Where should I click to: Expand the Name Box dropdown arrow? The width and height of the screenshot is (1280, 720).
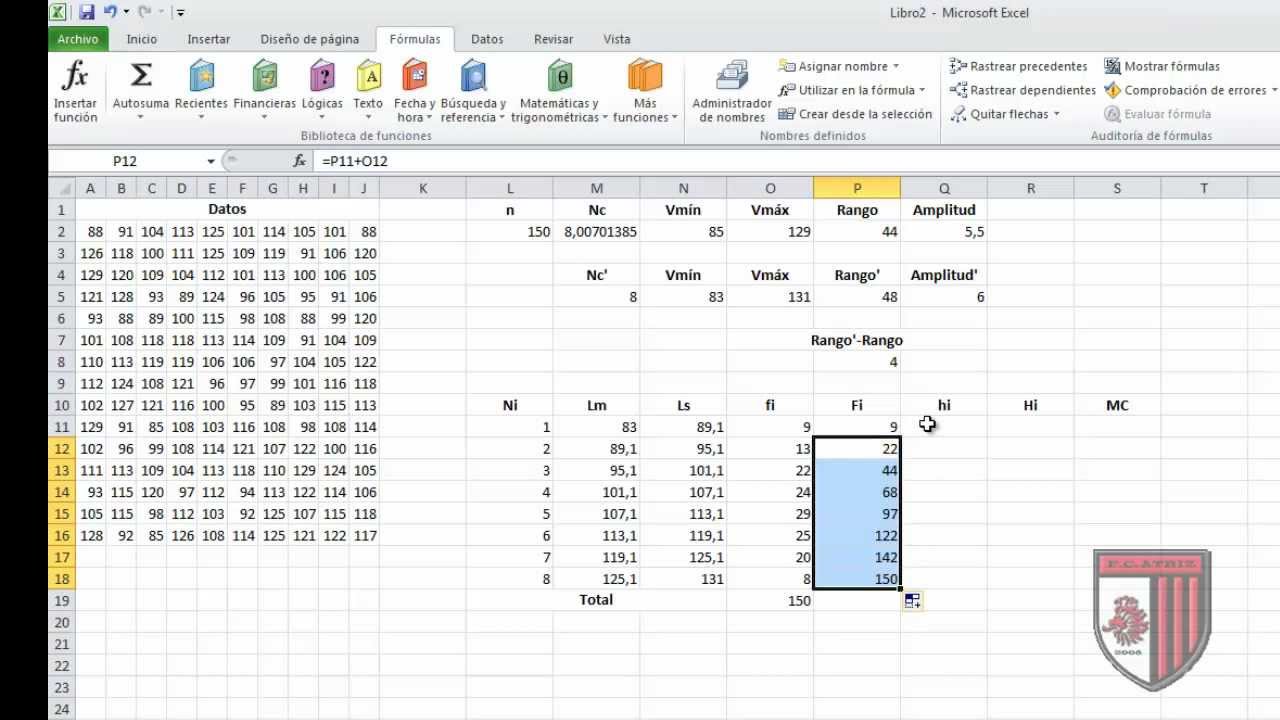click(x=211, y=161)
